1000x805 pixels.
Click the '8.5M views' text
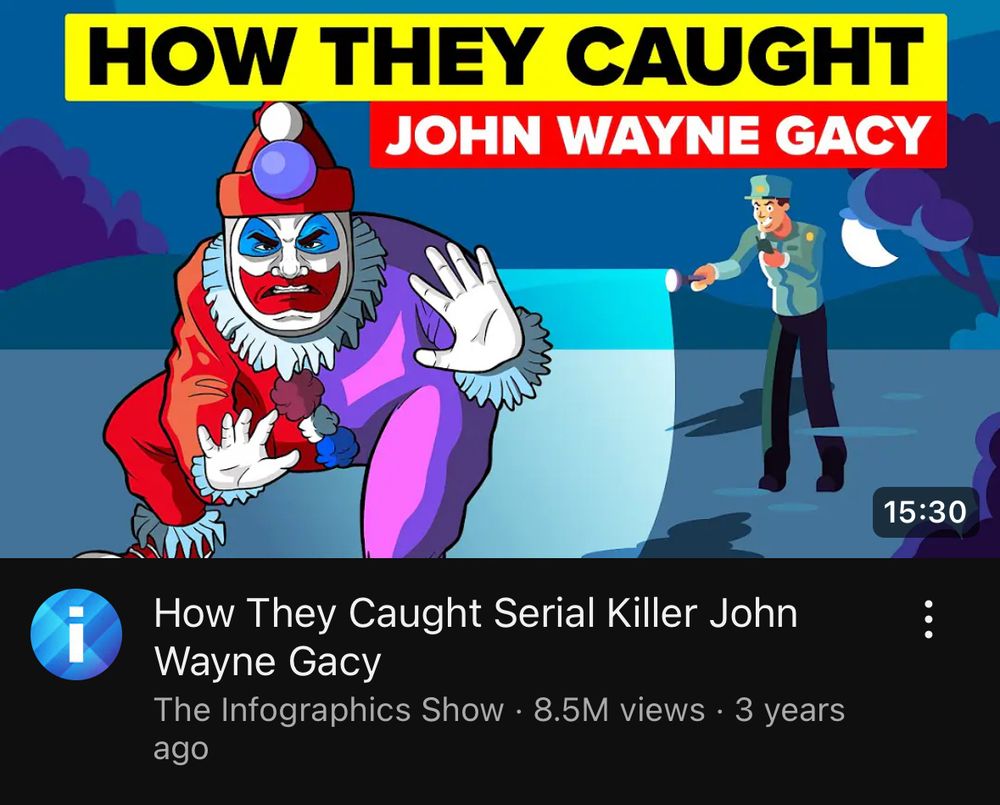pos(619,710)
